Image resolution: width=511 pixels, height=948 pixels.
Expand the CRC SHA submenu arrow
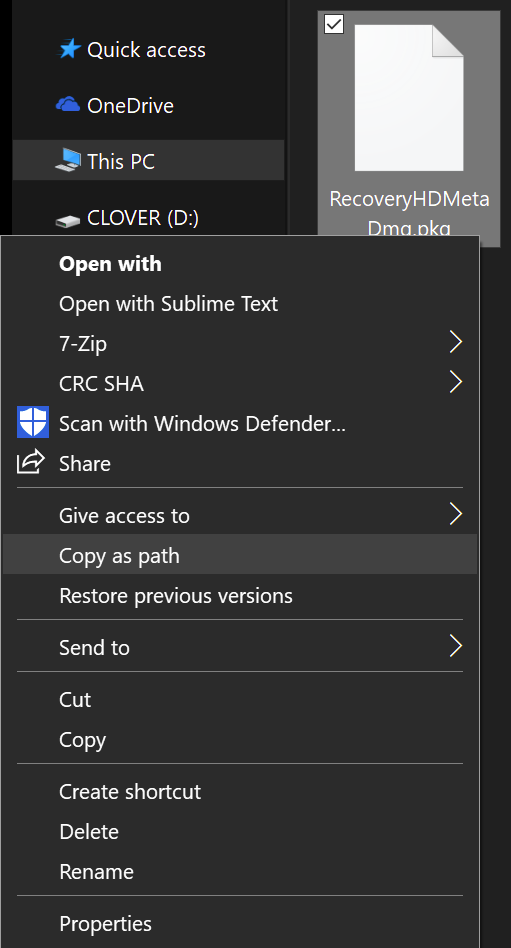click(455, 382)
